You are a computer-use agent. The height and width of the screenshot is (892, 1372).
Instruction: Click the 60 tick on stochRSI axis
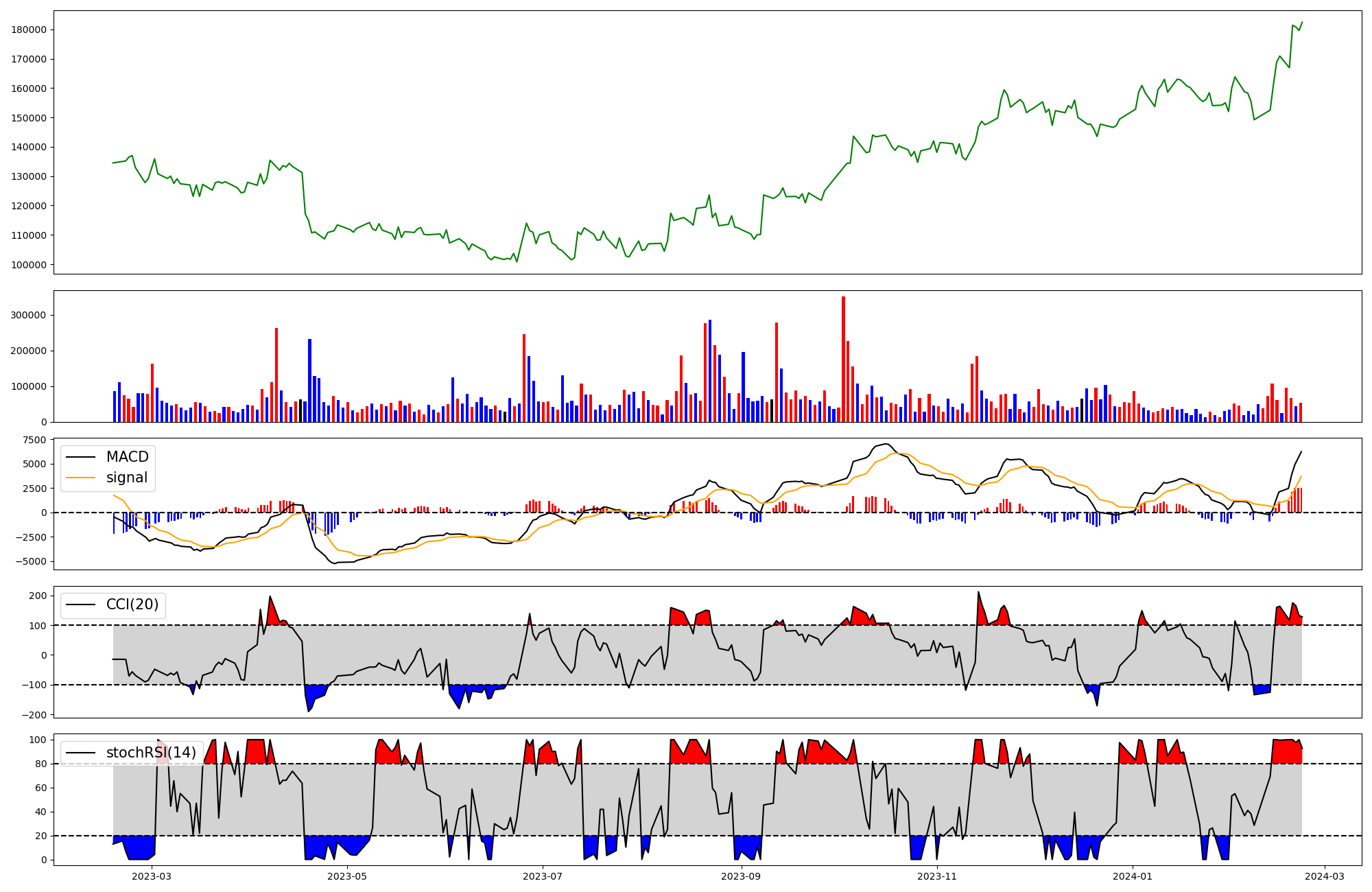tap(40, 788)
